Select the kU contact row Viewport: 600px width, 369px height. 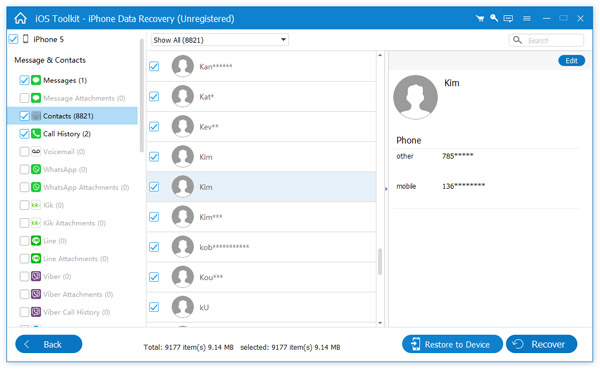[x=261, y=307]
